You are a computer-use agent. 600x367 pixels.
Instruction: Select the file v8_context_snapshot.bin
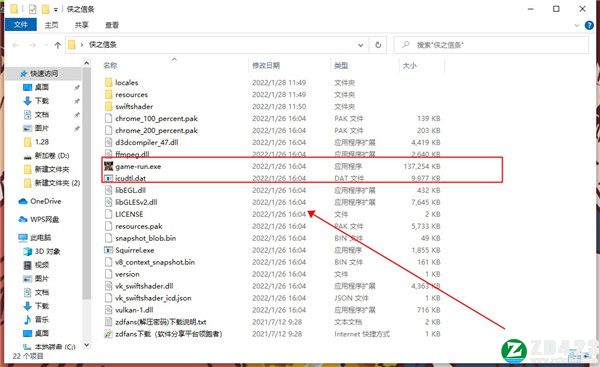pos(155,262)
